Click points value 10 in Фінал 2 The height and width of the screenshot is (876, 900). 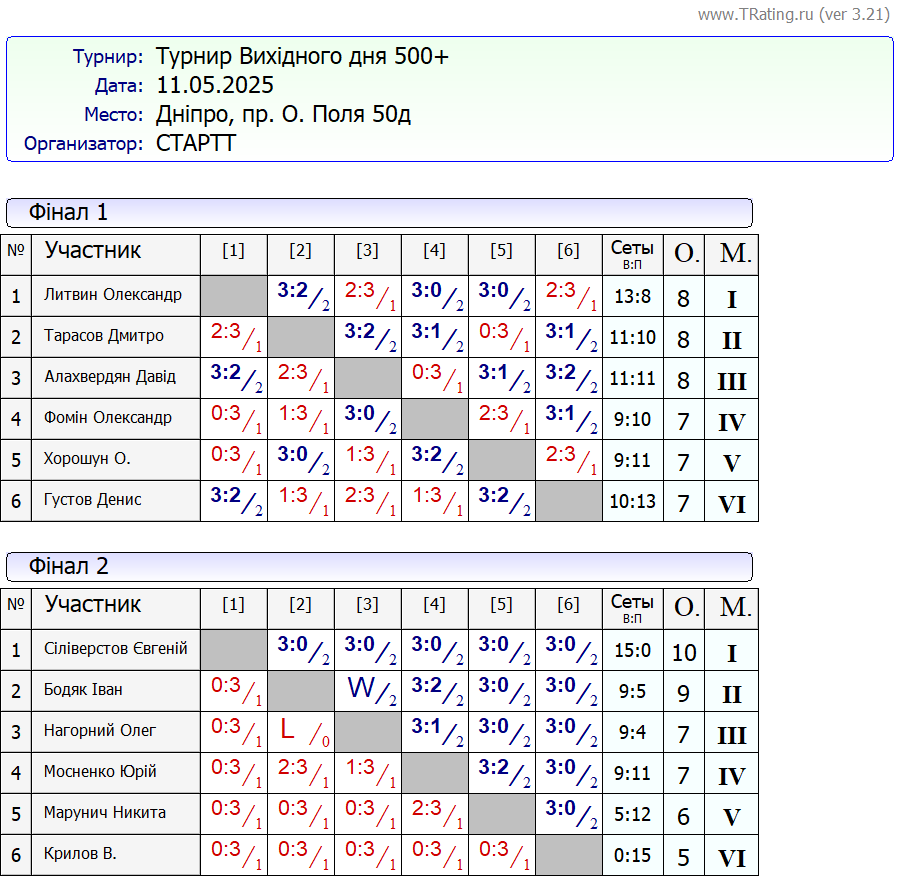683,653
